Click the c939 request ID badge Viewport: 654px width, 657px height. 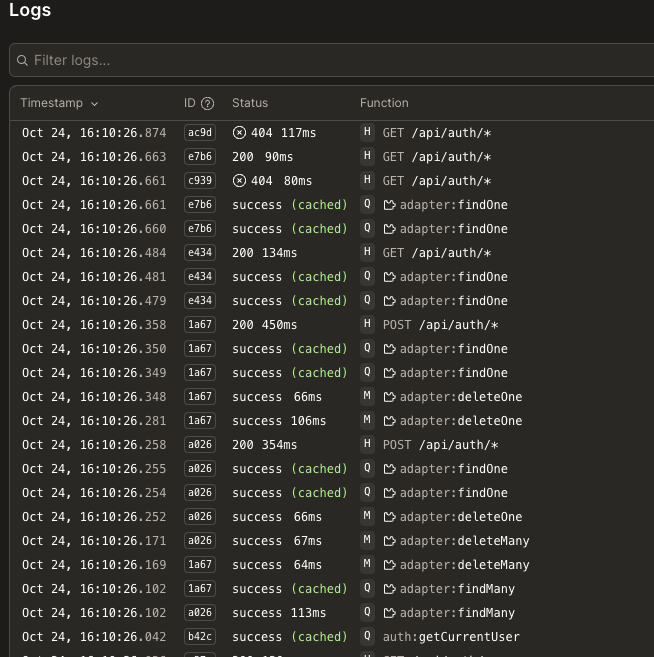point(199,181)
